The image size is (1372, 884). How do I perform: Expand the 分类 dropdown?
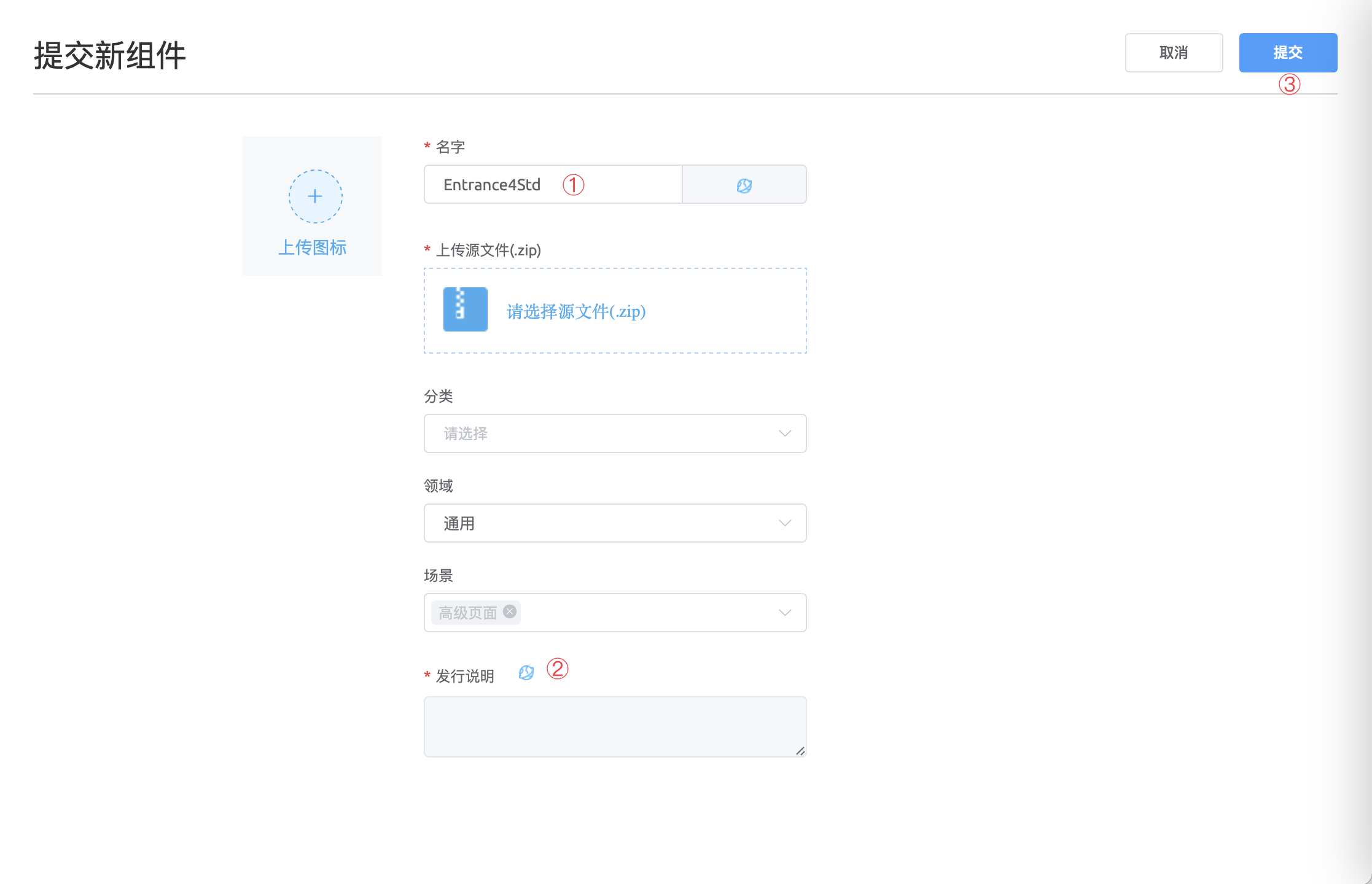point(615,433)
